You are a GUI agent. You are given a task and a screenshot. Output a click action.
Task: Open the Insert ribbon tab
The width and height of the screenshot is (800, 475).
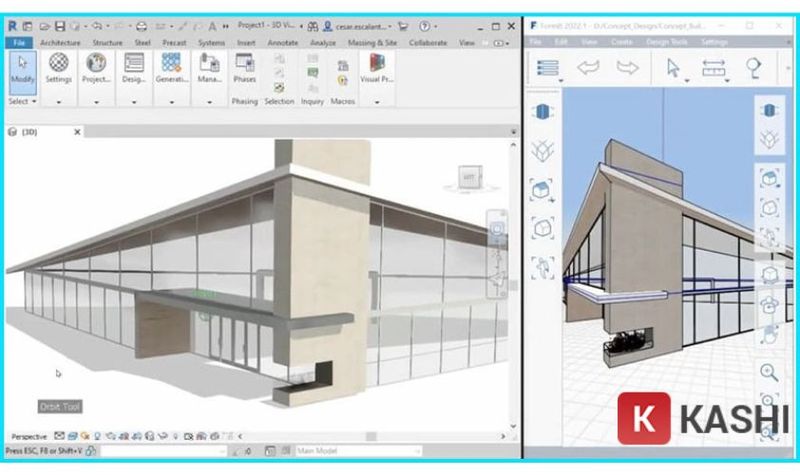coord(246,43)
